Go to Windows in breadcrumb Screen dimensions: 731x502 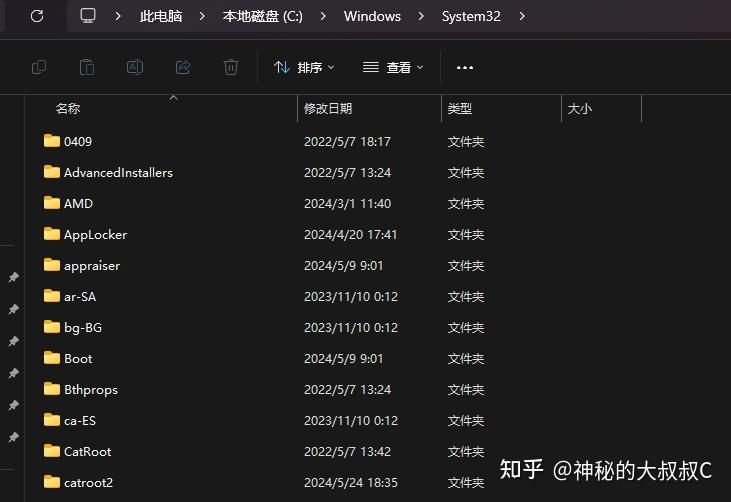click(x=372, y=16)
